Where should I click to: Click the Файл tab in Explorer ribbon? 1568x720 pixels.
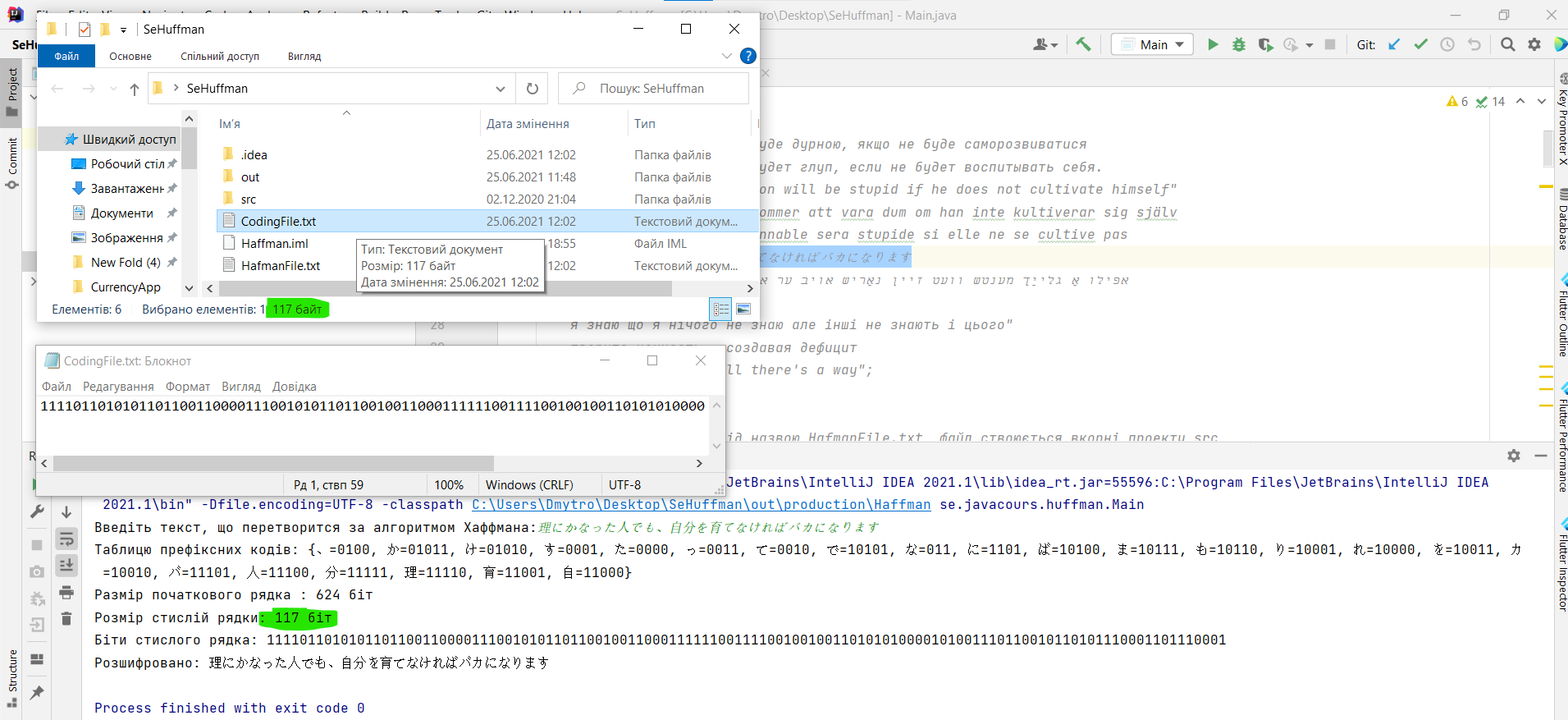[x=66, y=56]
